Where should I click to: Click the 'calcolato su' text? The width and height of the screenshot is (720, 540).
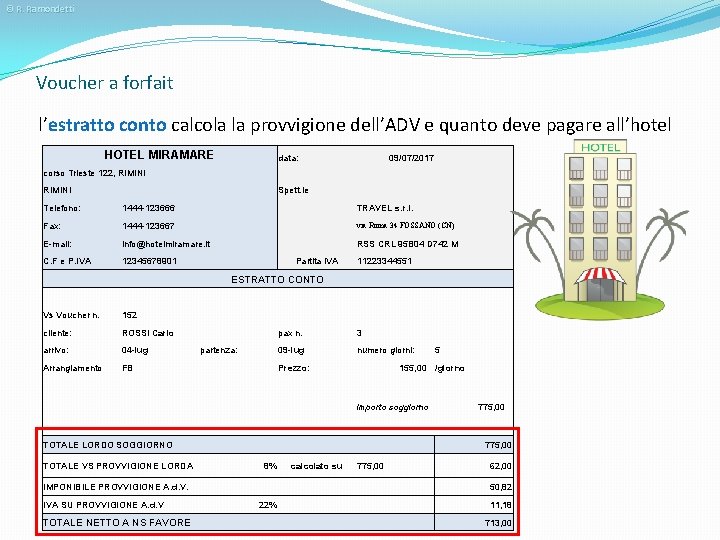316,466
